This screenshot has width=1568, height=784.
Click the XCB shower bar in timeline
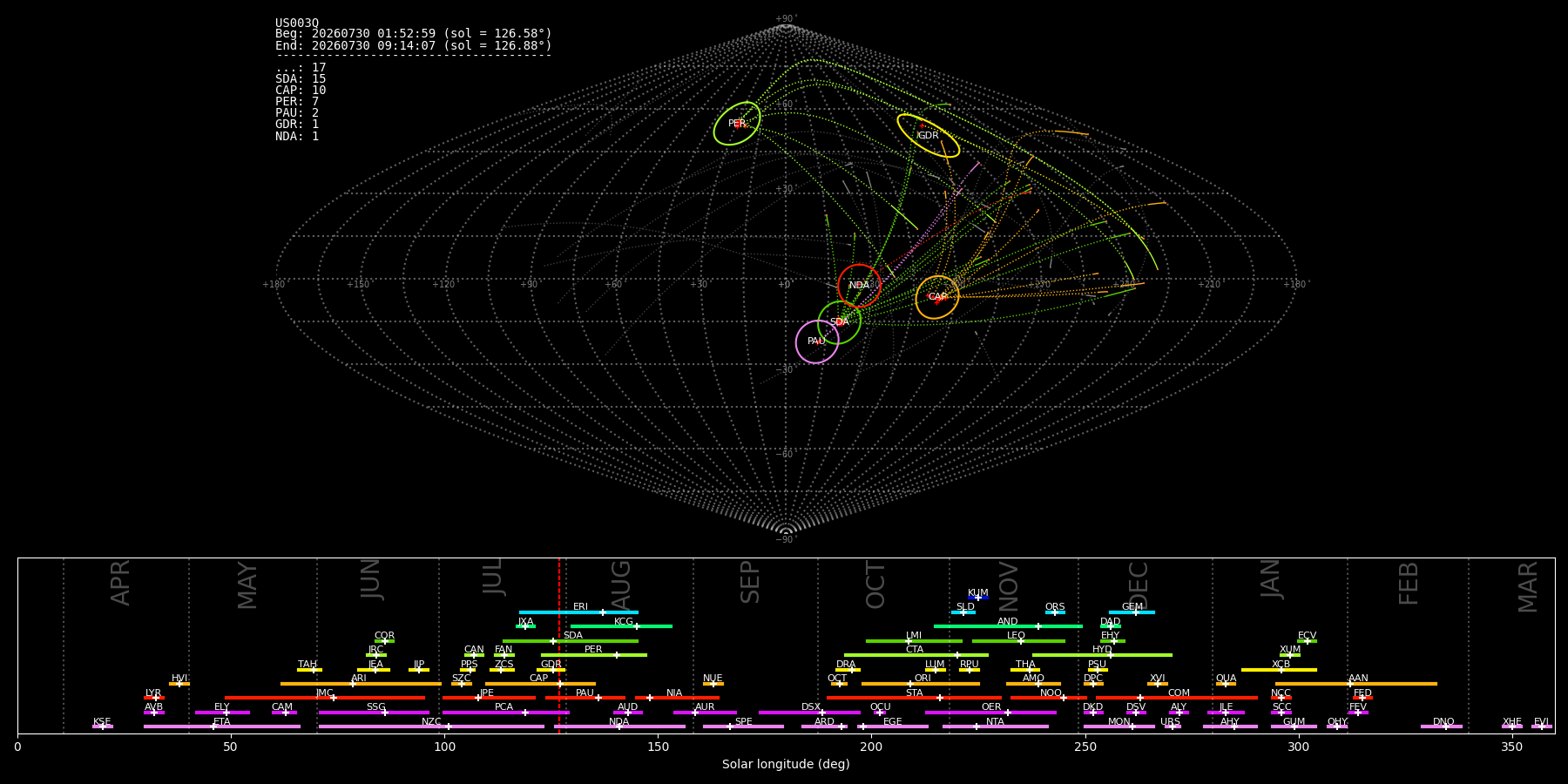click(x=1279, y=670)
